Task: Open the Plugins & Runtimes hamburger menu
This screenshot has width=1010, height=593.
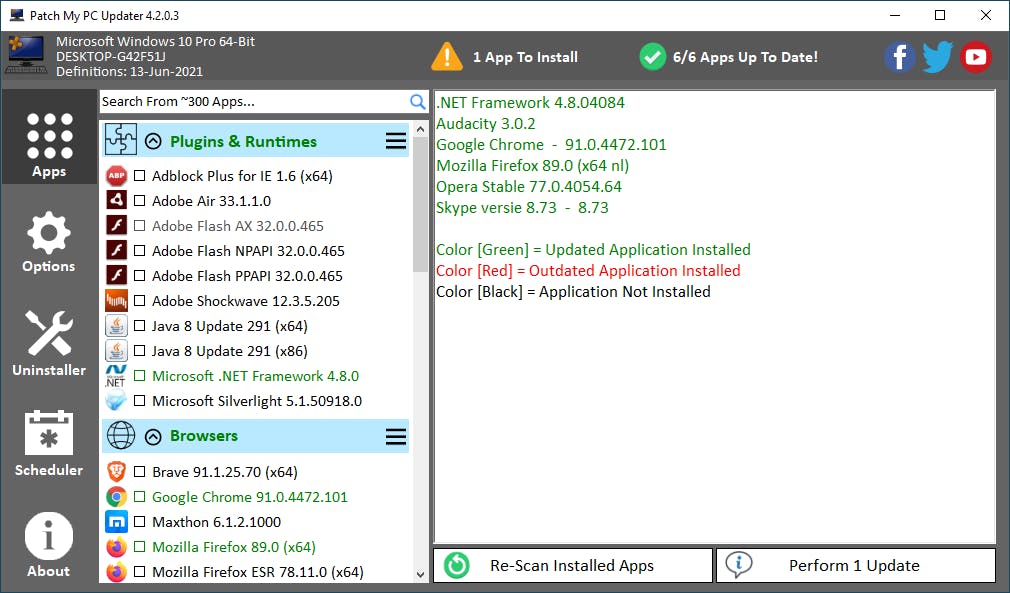Action: pyautogui.click(x=395, y=141)
